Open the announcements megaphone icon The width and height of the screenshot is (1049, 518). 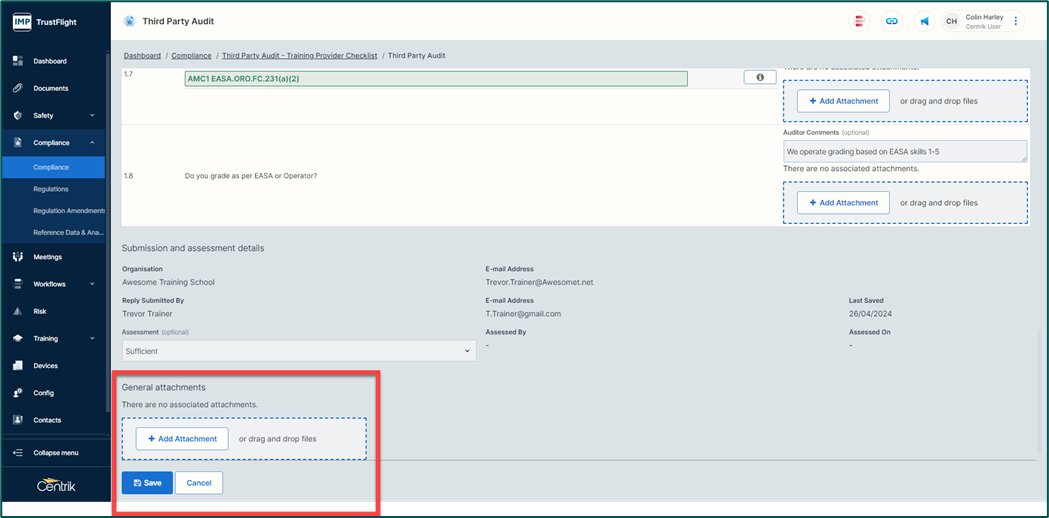click(x=924, y=21)
